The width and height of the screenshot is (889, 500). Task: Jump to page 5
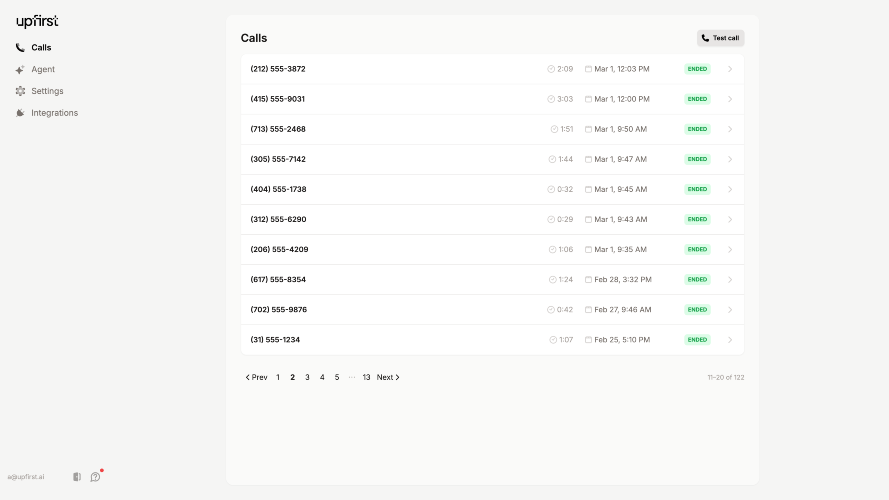click(x=337, y=378)
